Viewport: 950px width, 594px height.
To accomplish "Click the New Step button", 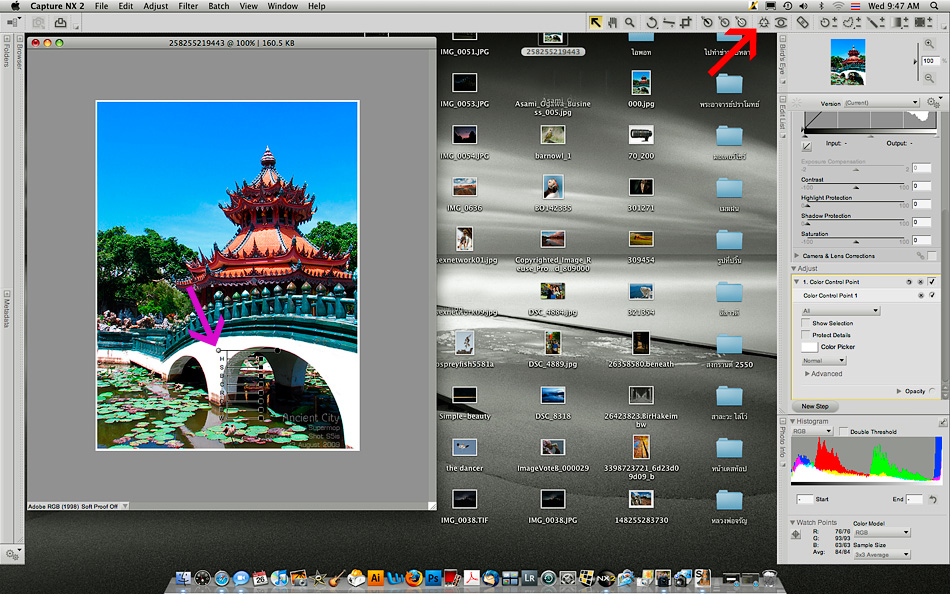I will pos(815,406).
